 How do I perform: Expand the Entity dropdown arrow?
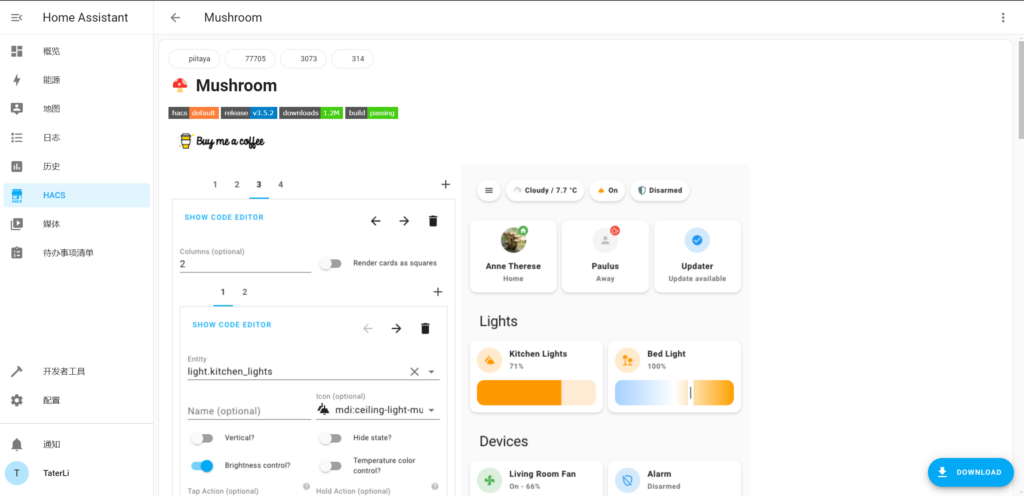[431, 371]
